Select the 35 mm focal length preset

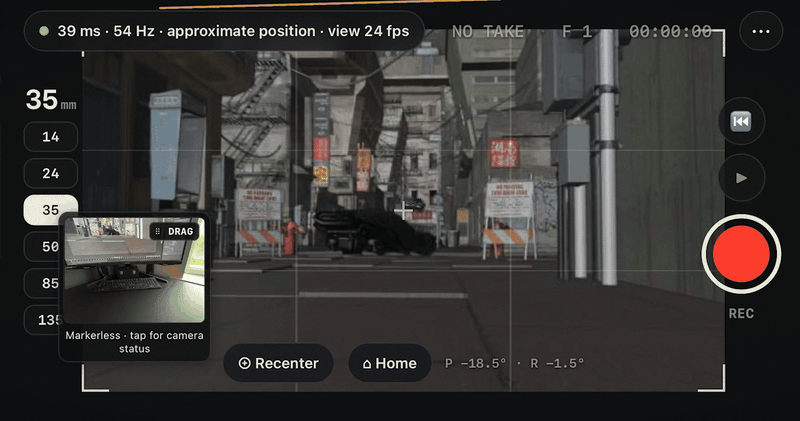pyautogui.click(x=51, y=210)
